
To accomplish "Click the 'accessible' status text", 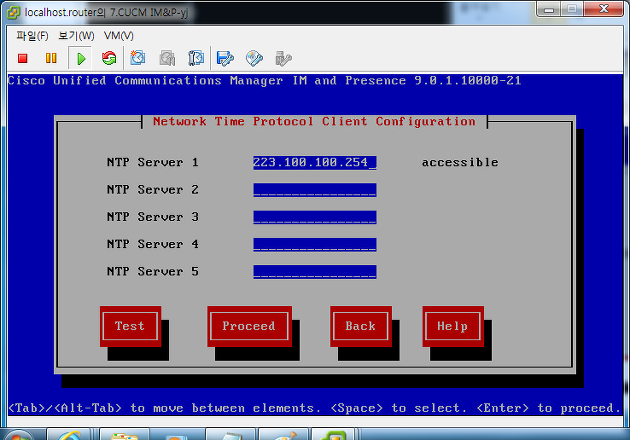I will (460, 162).
